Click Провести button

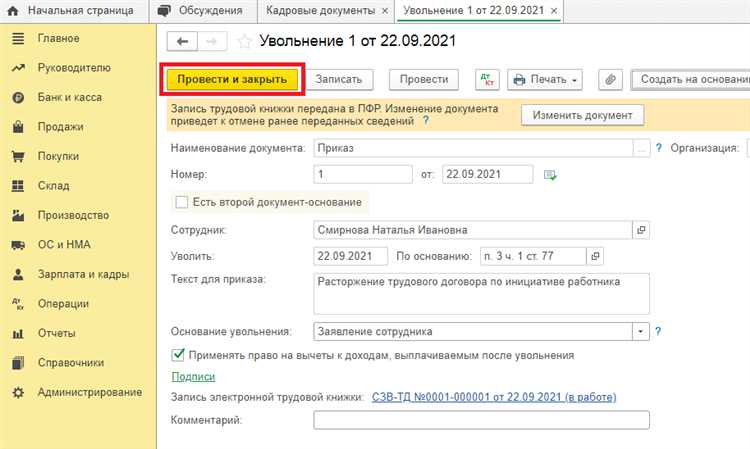click(x=424, y=79)
